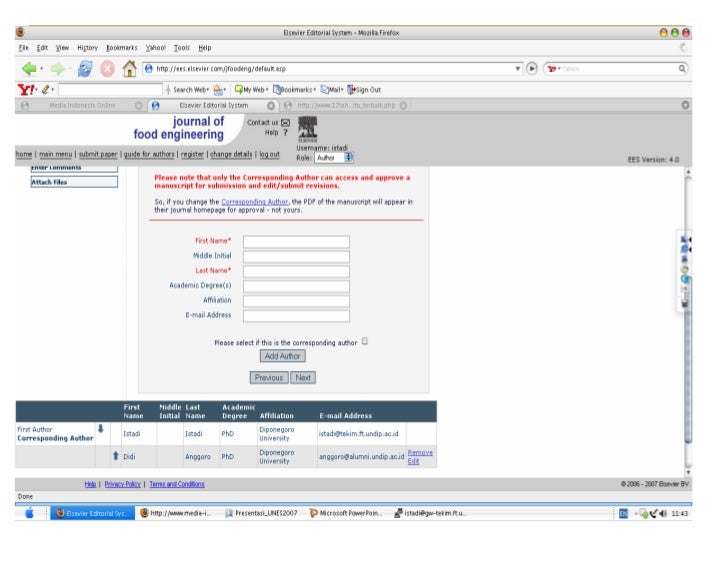This screenshot has width=728, height=563.
Task: Click the Elsevier tree logo
Action: pos(307,129)
